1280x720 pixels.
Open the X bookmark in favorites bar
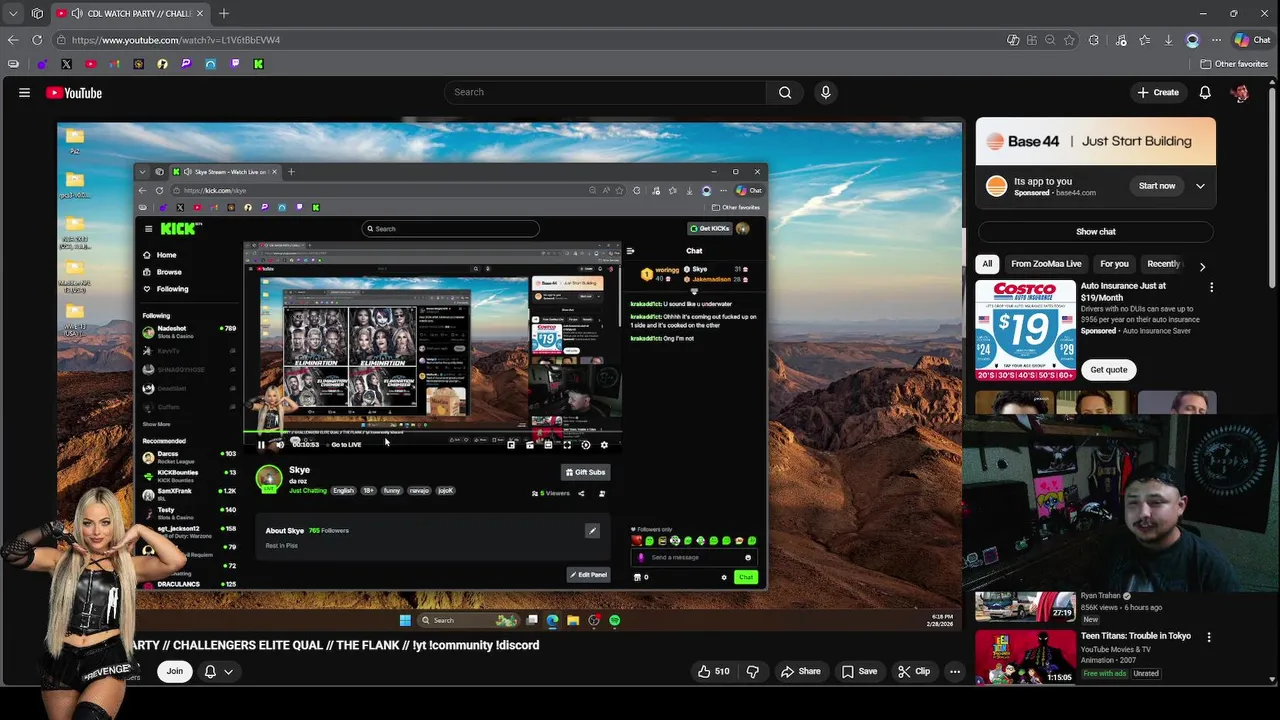pos(66,64)
